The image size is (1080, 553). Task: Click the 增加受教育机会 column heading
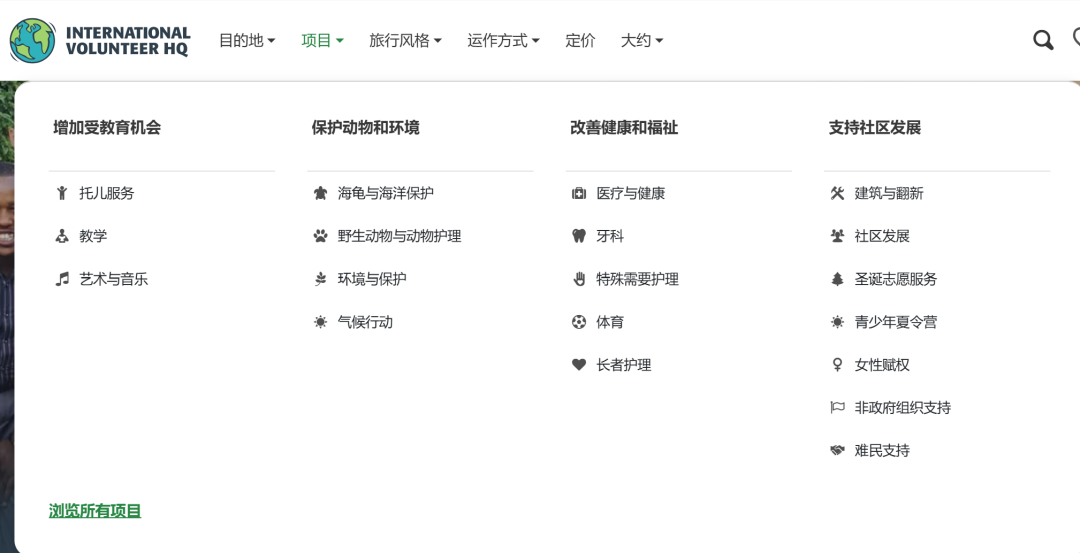tap(107, 127)
